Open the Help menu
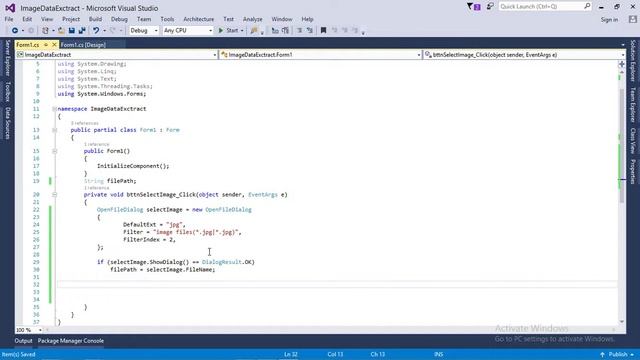640x360 pixels. point(307,19)
